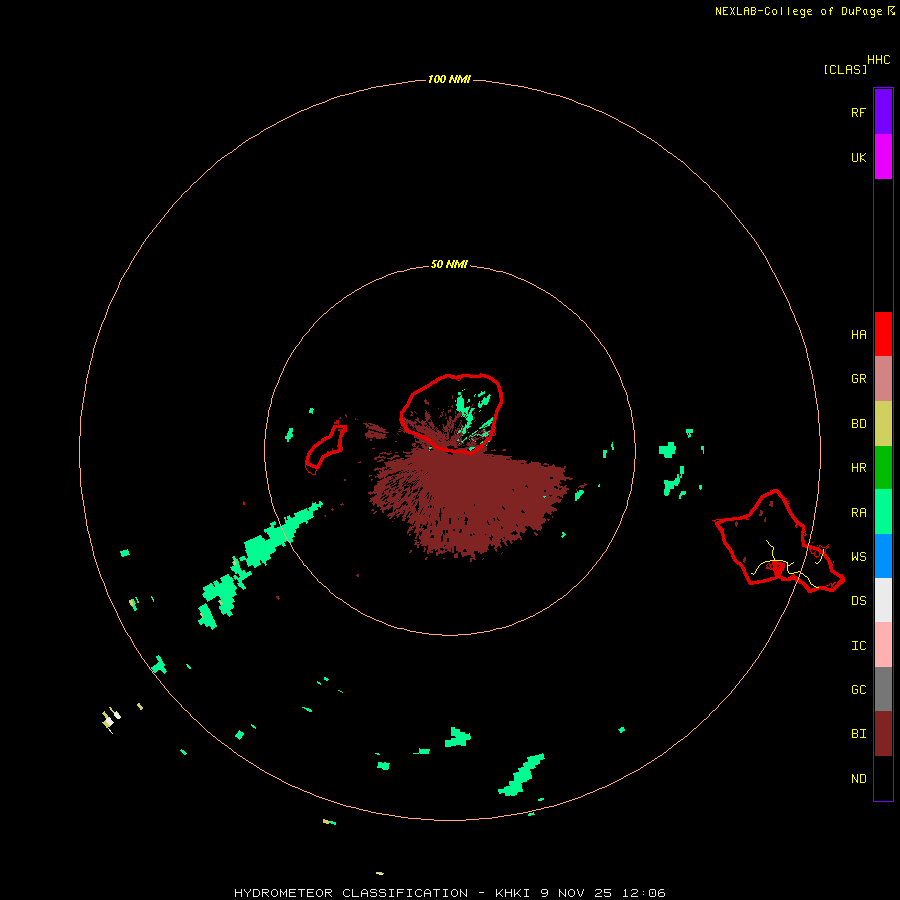Click the large red-outlined island near radar center
Image resolution: width=900 pixels, height=900 pixels.
click(451, 413)
